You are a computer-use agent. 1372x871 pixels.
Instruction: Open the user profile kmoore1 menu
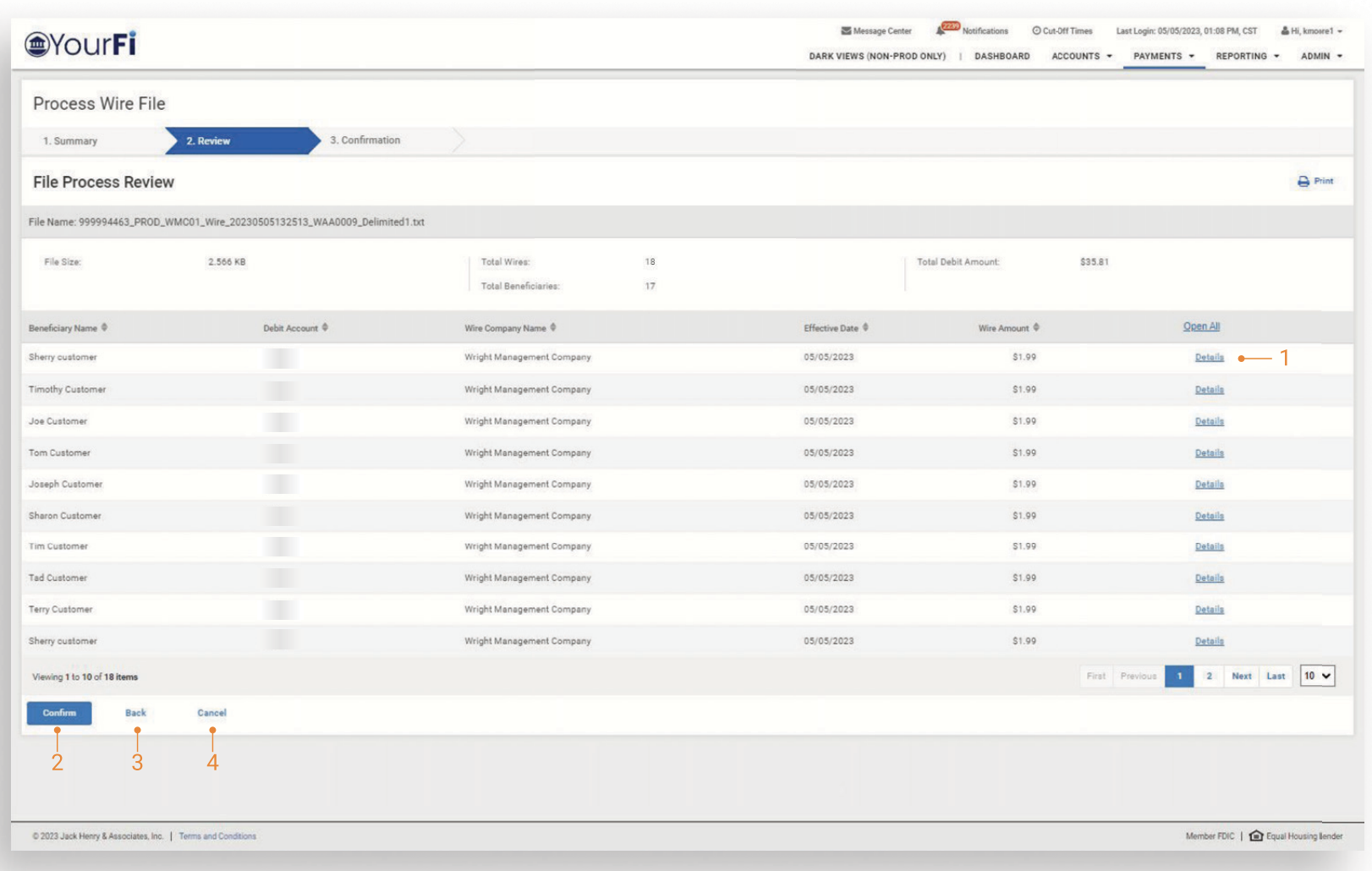[1311, 31]
